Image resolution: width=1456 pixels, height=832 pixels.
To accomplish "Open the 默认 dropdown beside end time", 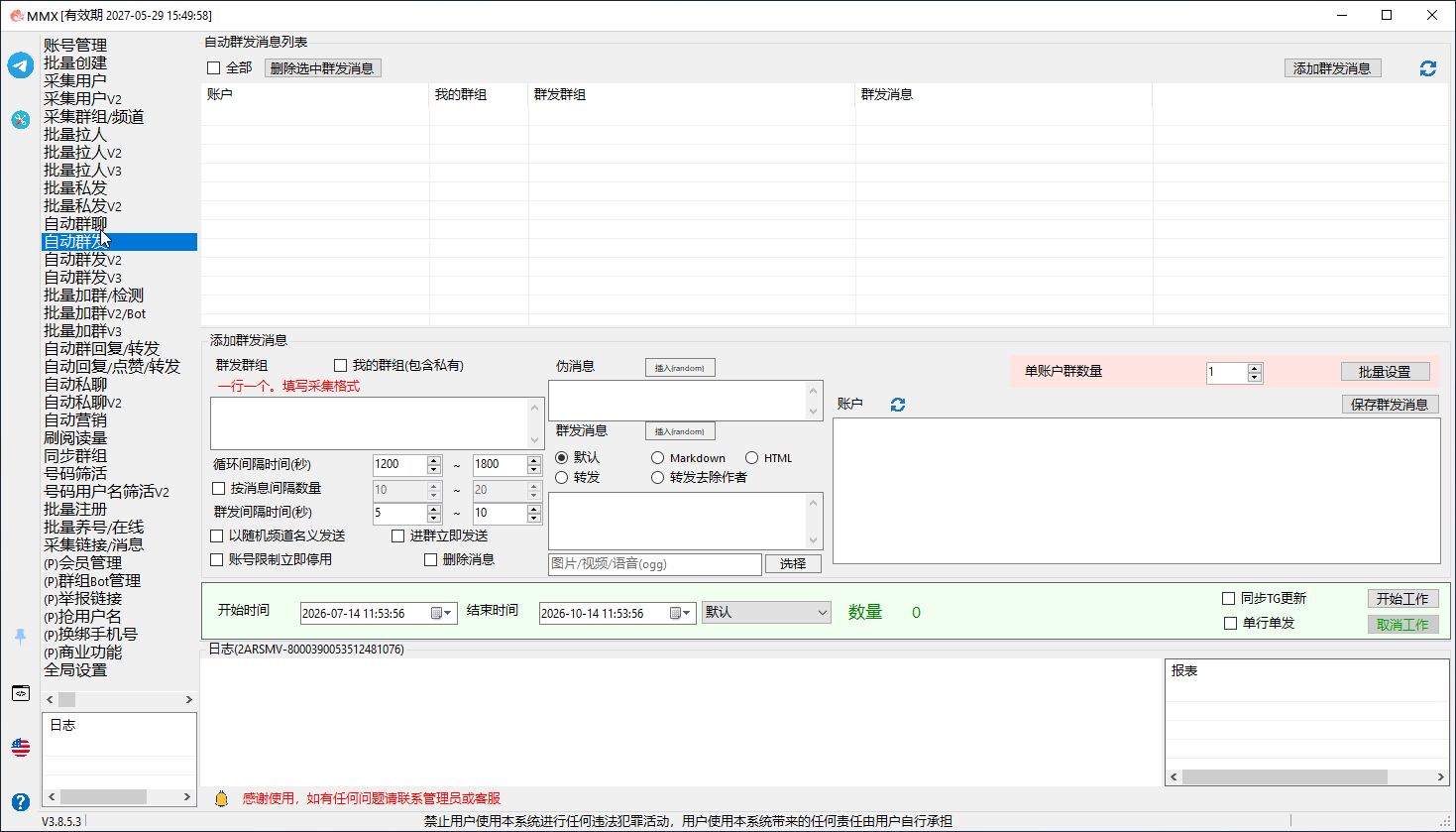I will (x=766, y=613).
